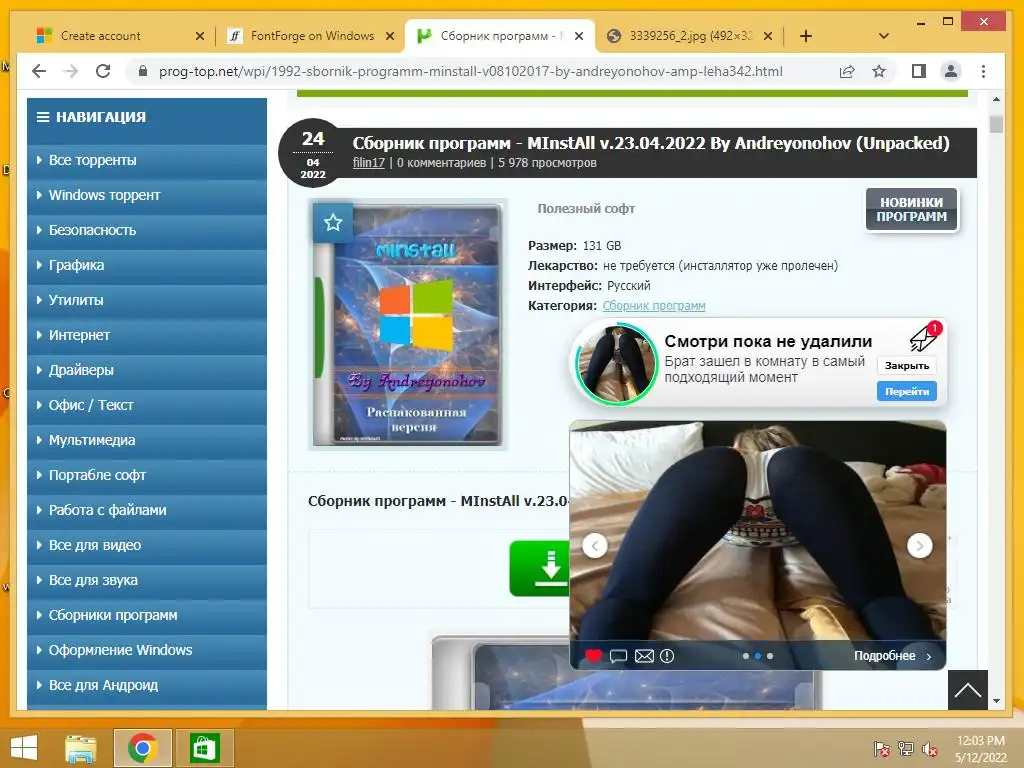Click the page vertical scrollbar thumb
1024x768 pixels.
(996, 124)
